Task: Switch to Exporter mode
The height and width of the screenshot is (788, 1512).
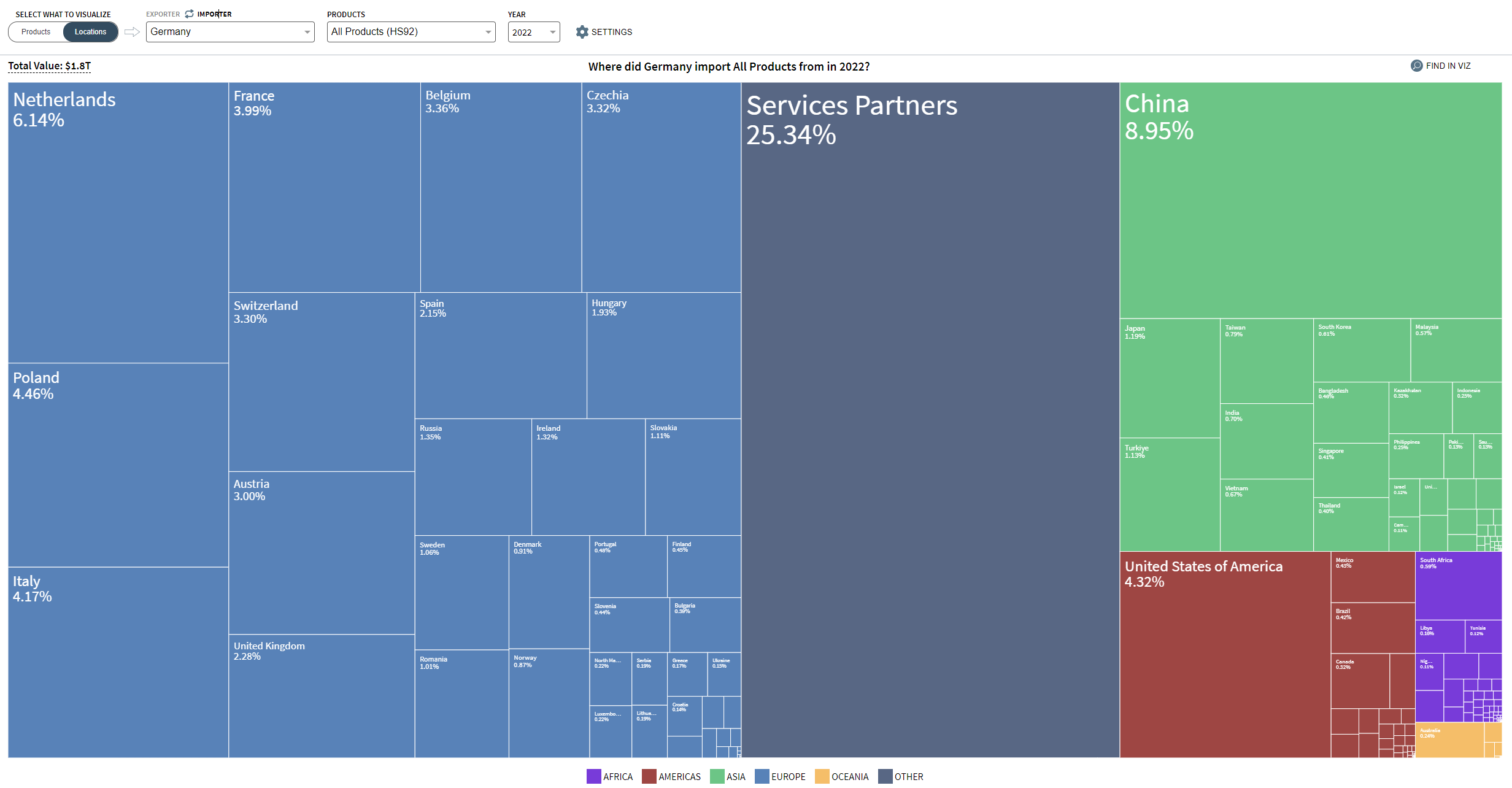Action: [x=163, y=14]
